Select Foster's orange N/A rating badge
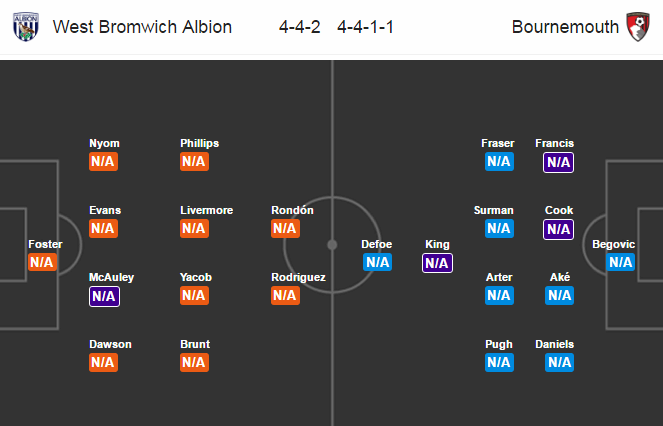Screen dimensions: 663x426 [x=42, y=262]
